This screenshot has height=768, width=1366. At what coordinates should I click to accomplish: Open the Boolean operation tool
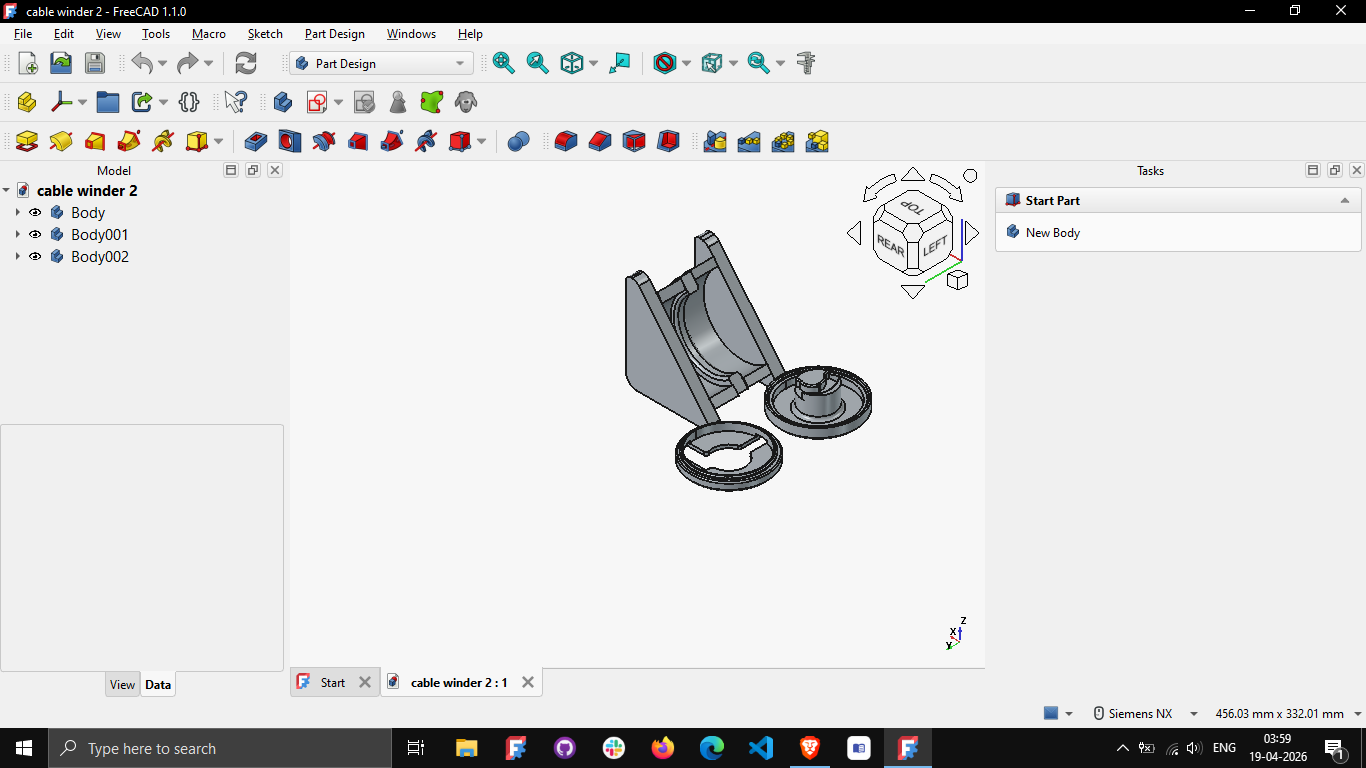pyautogui.click(x=518, y=141)
